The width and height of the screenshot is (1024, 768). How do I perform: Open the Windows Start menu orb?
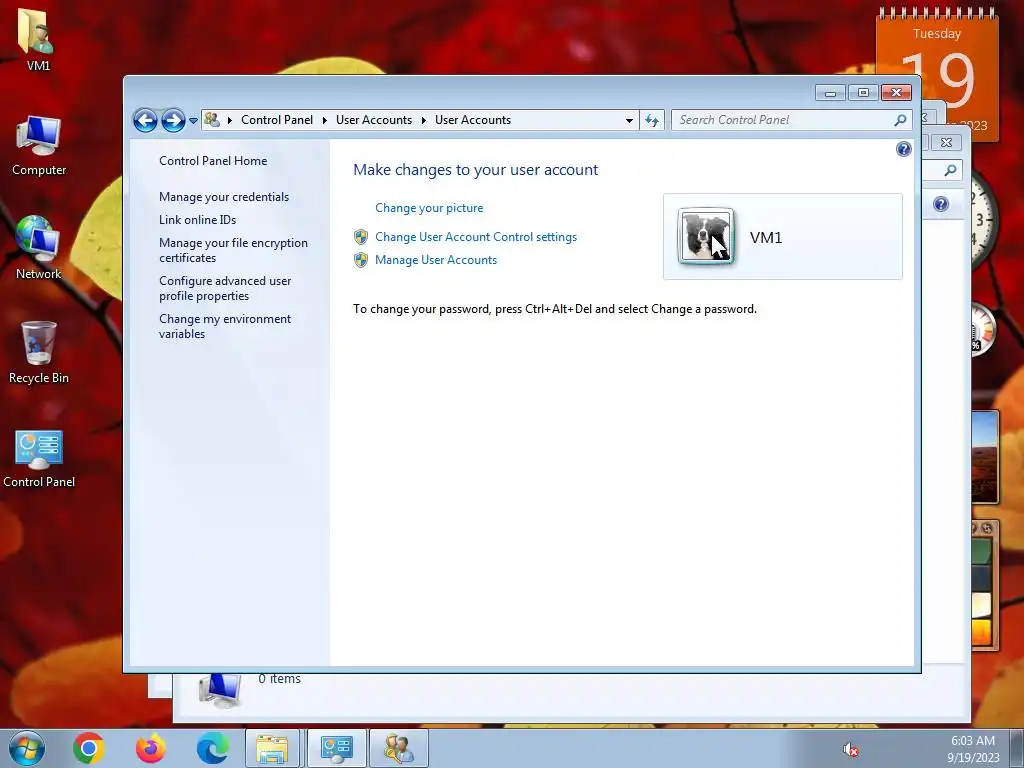click(x=27, y=748)
